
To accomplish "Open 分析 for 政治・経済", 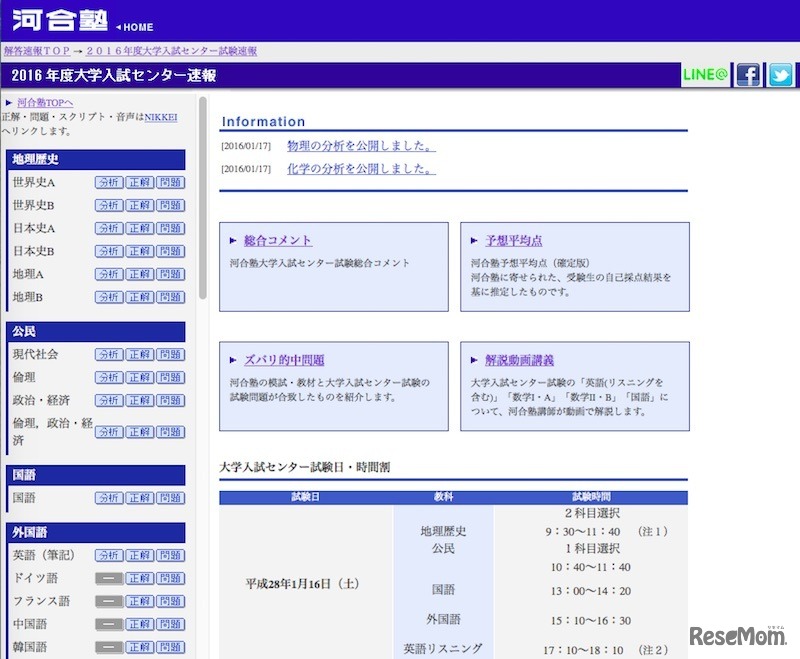I will tap(108, 399).
